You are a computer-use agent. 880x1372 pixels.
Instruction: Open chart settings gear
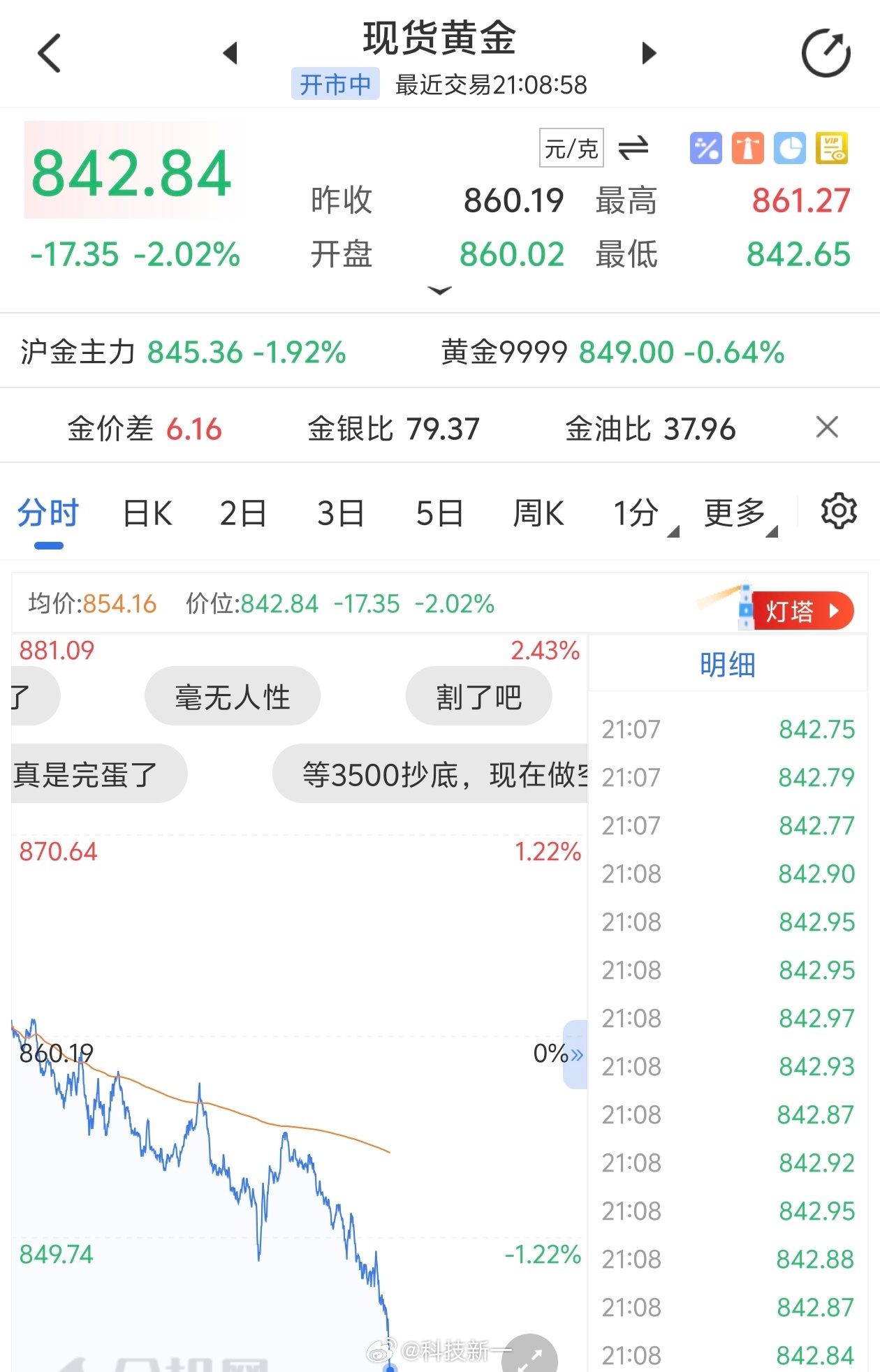point(838,512)
